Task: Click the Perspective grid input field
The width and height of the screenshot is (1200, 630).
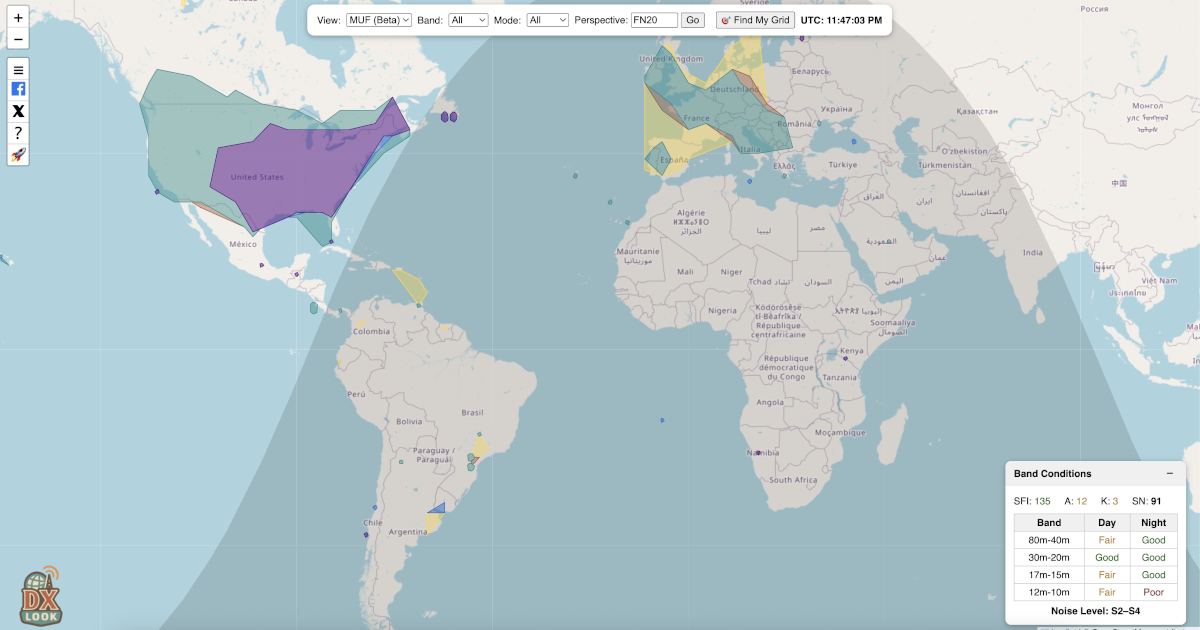Action: pyautogui.click(x=654, y=20)
